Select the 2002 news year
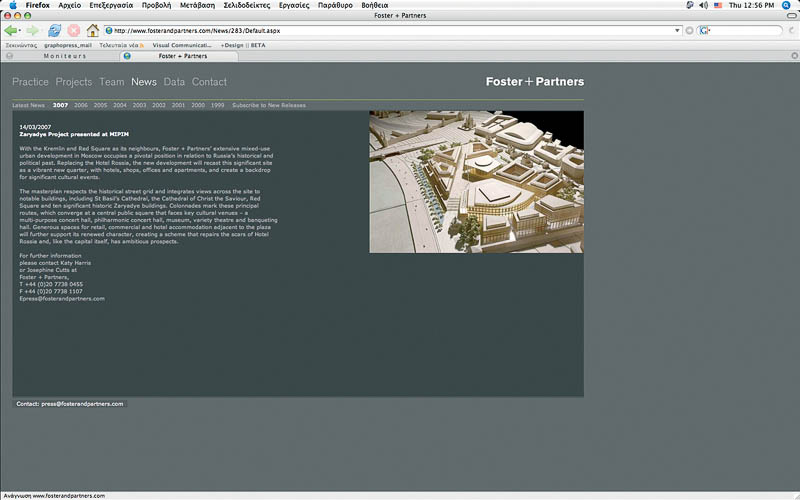The width and height of the screenshot is (800, 500). point(159,105)
